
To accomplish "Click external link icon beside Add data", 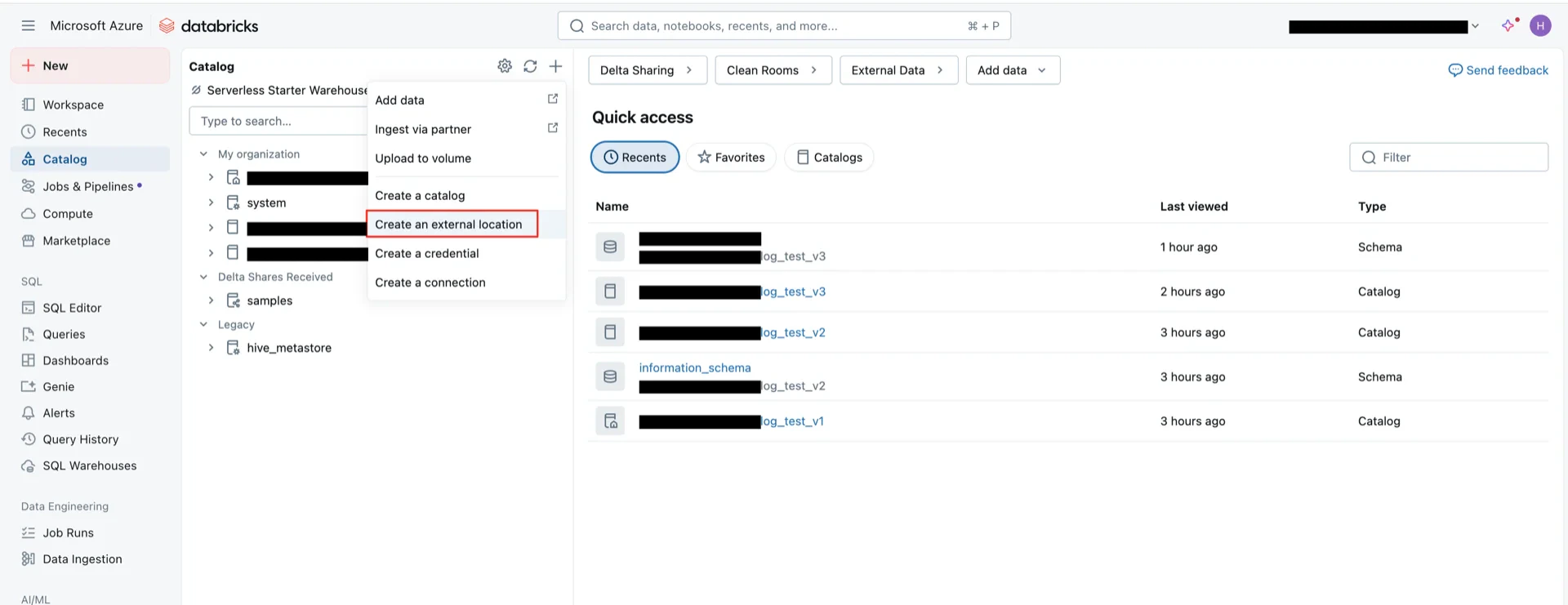I will [x=553, y=99].
